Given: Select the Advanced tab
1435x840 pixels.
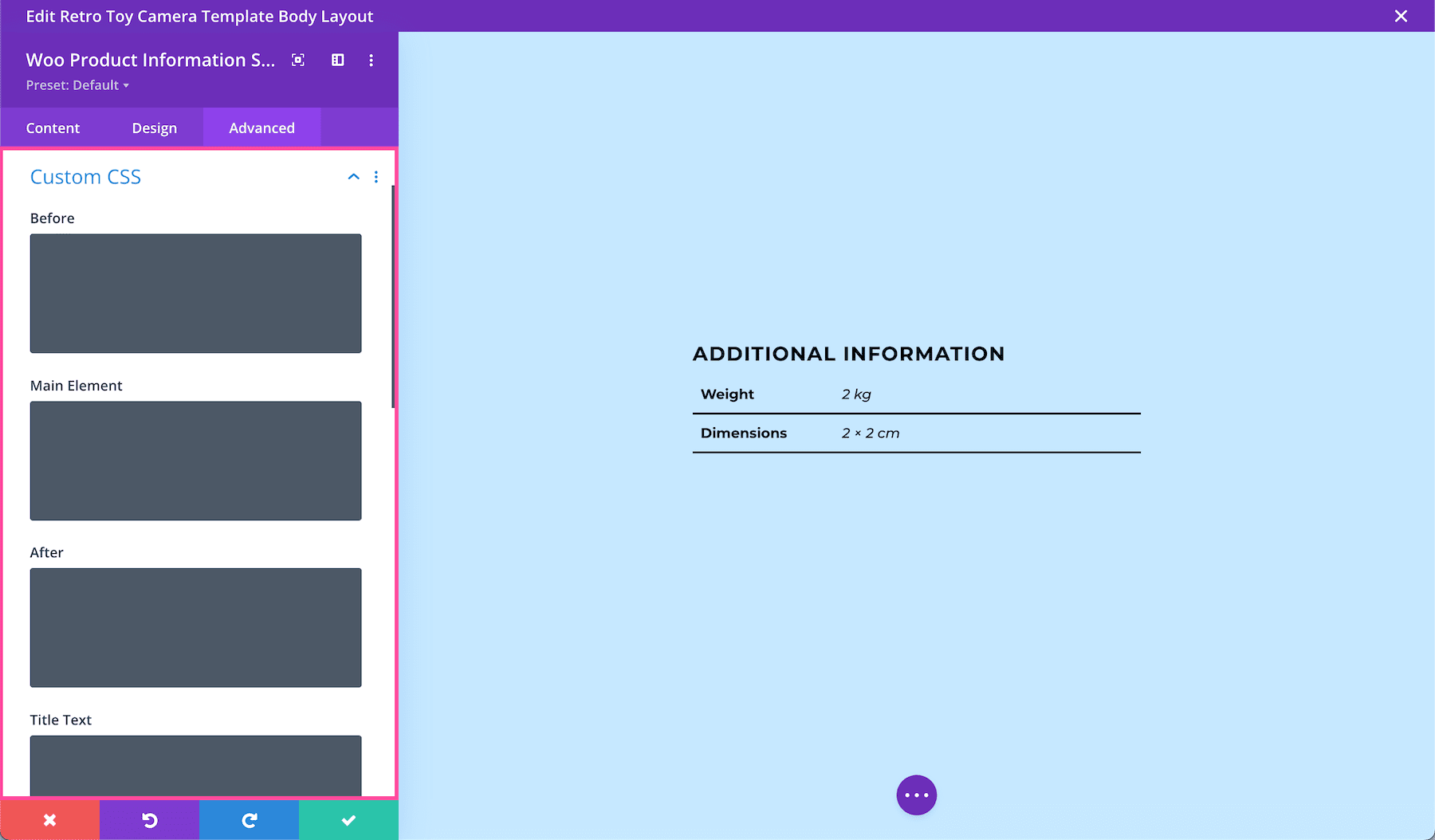Looking at the screenshot, I should pos(261,128).
